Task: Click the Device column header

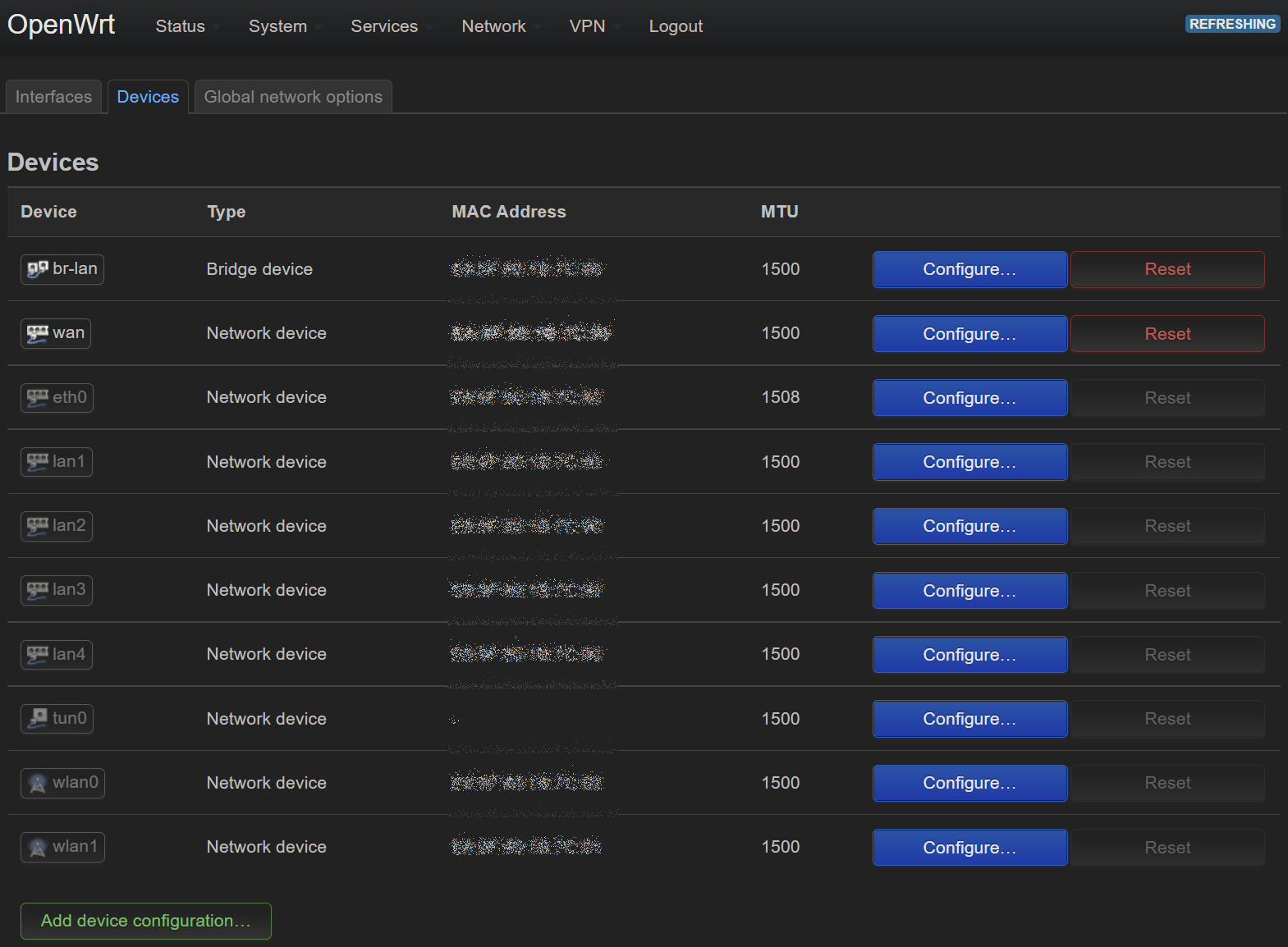Action: pos(48,212)
